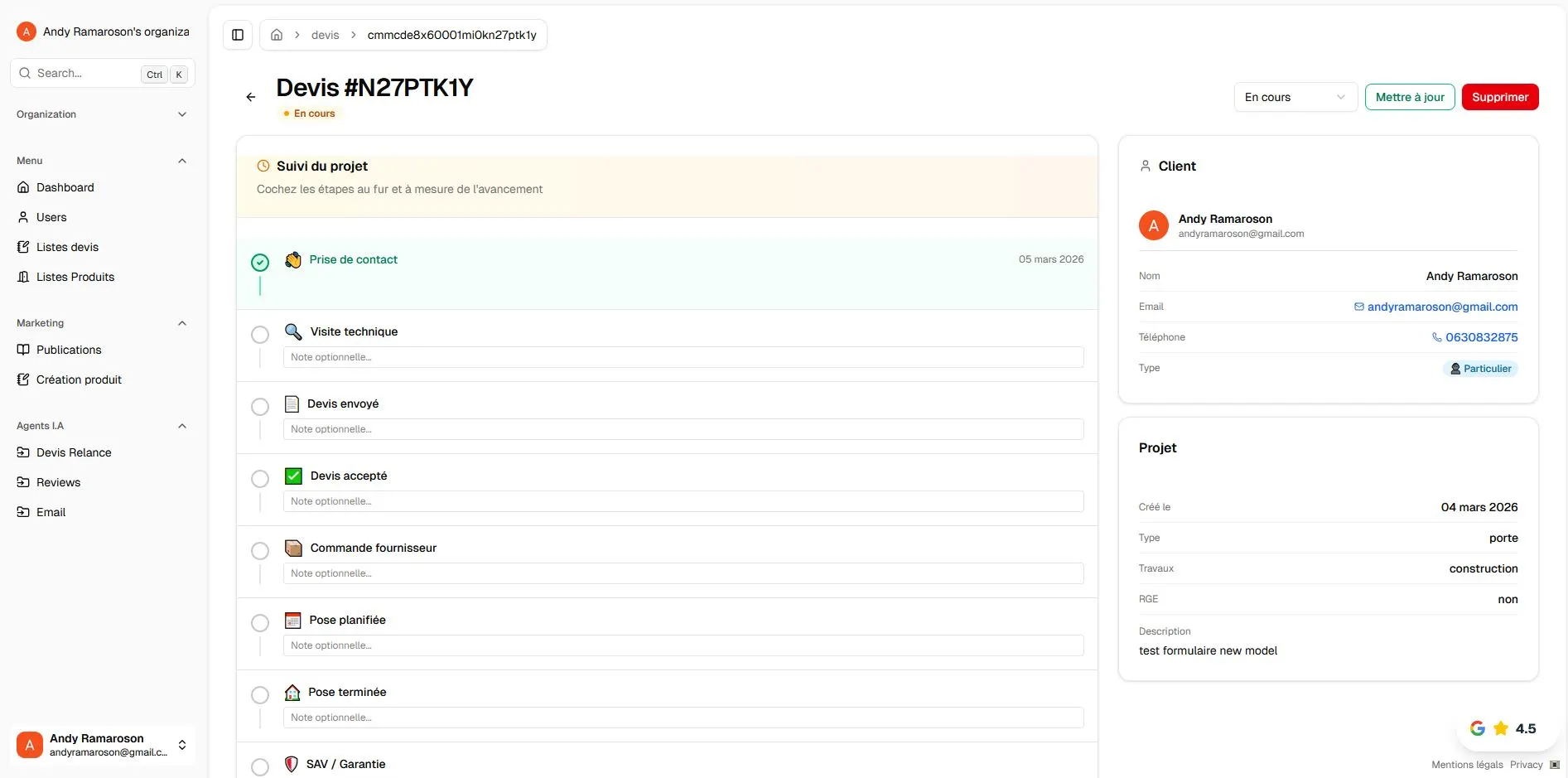This screenshot has height=778, width=1568.
Task: Collapse the Menu sidebar section
Action: pyautogui.click(x=182, y=160)
